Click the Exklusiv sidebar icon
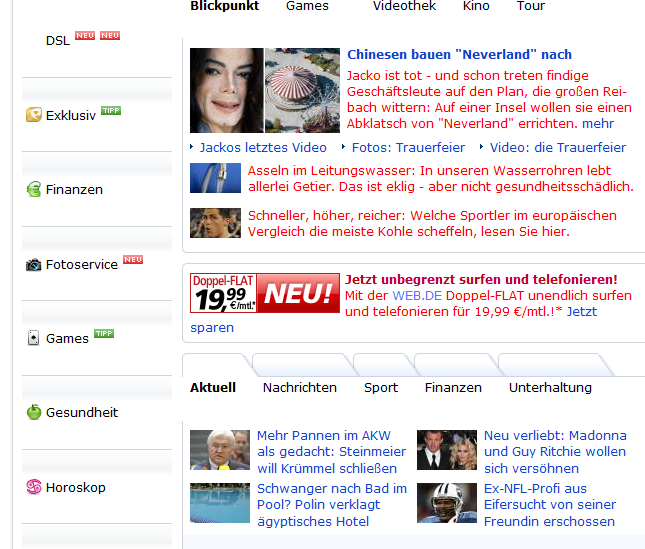 [x=34, y=115]
